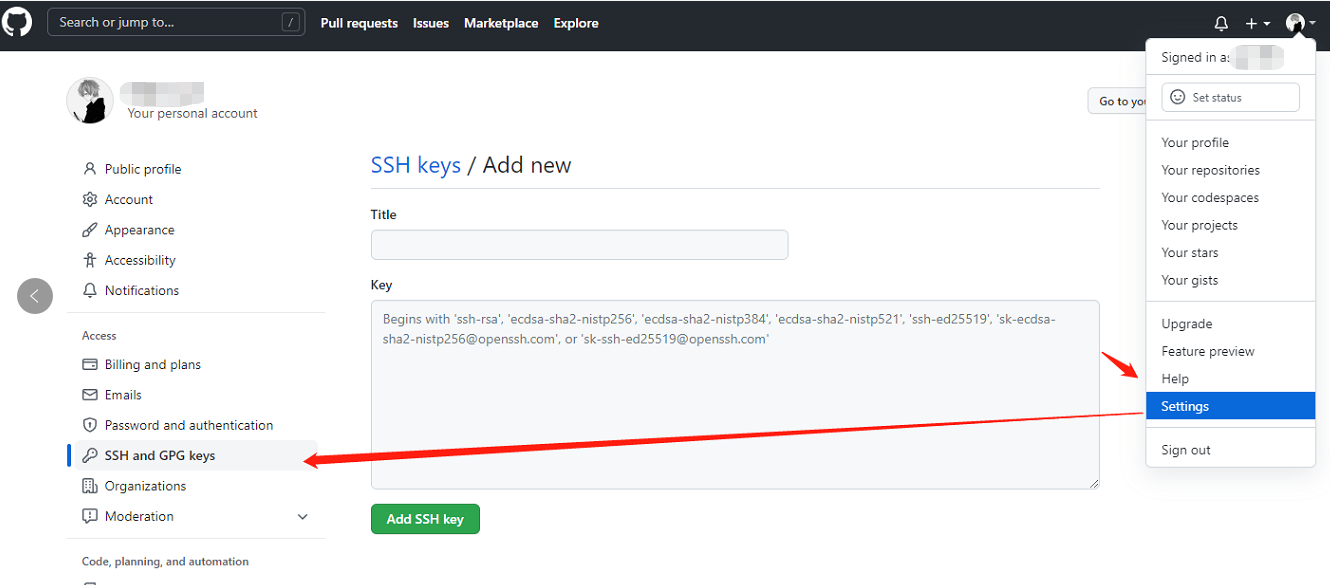The width and height of the screenshot is (1330, 585).
Task: Click the 'Your personal account' text
Action: click(x=192, y=113)
